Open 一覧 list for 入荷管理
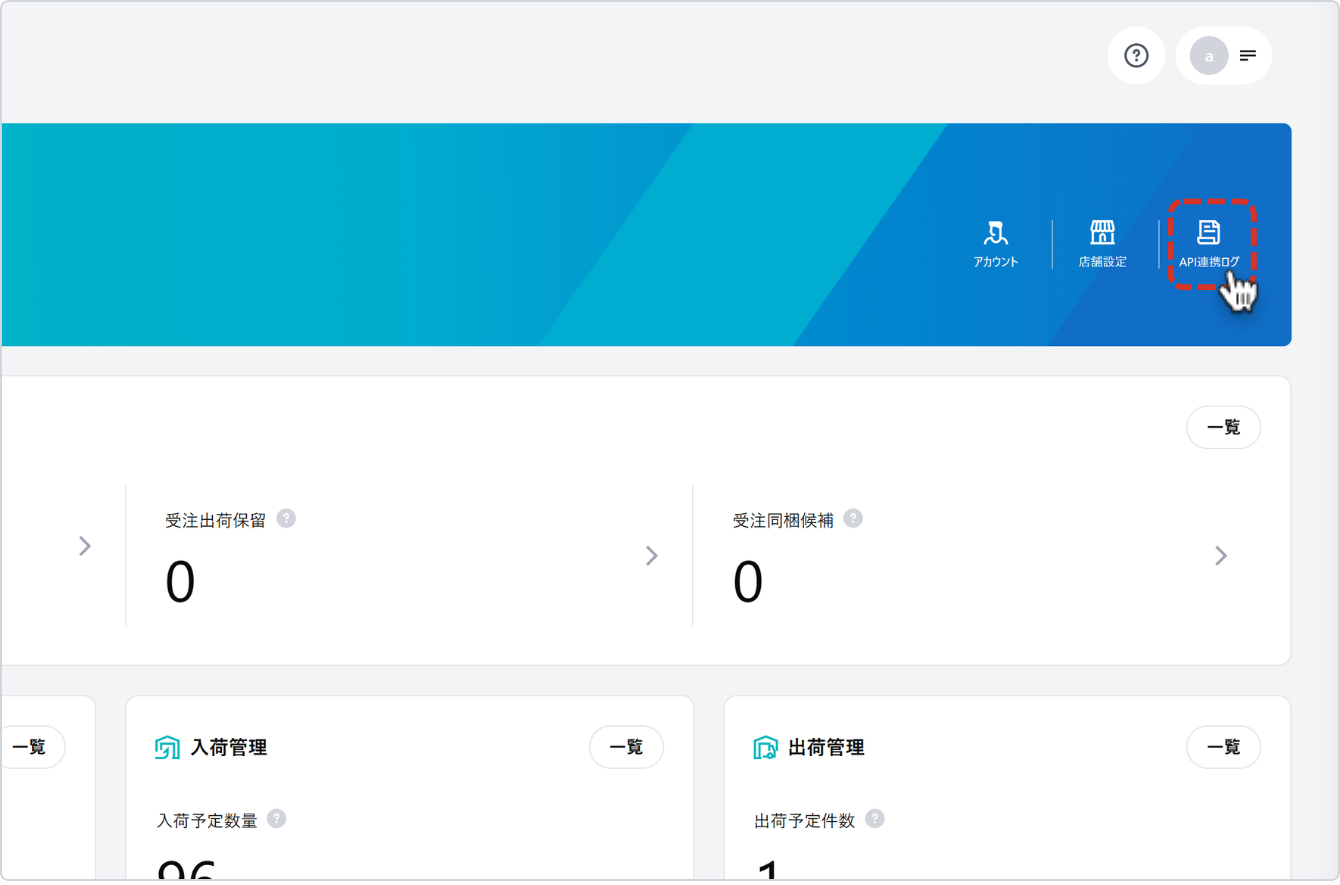 coord(626,747)
